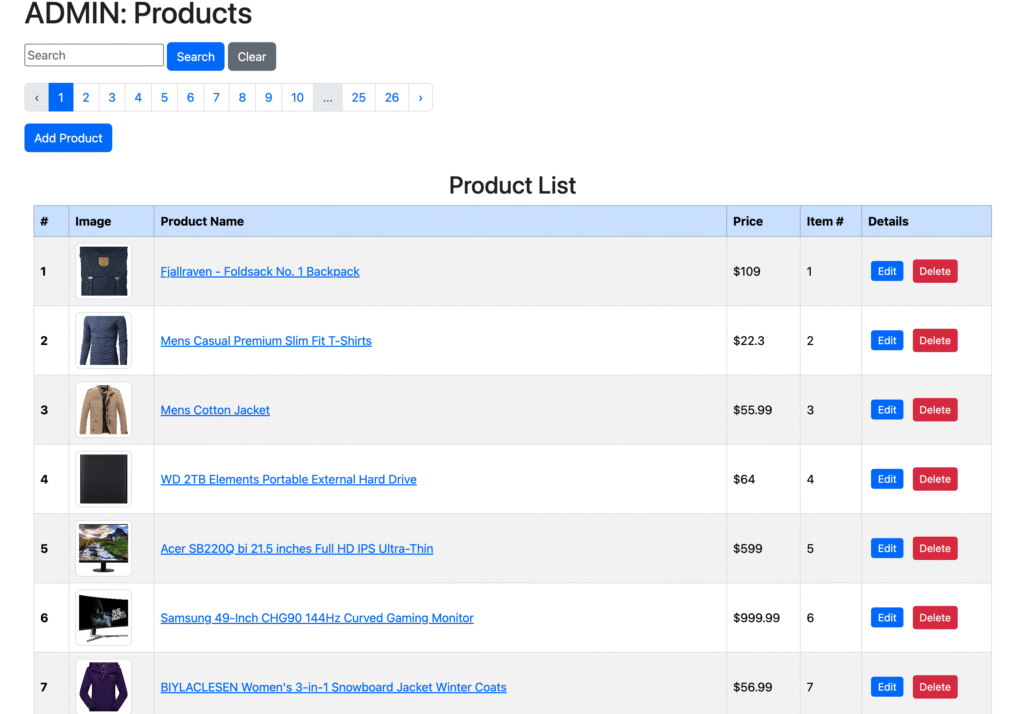Delete the Mens Cotton Jacket product
Viewport: 1024px width, 714px height.
click(x=934, y=410)
